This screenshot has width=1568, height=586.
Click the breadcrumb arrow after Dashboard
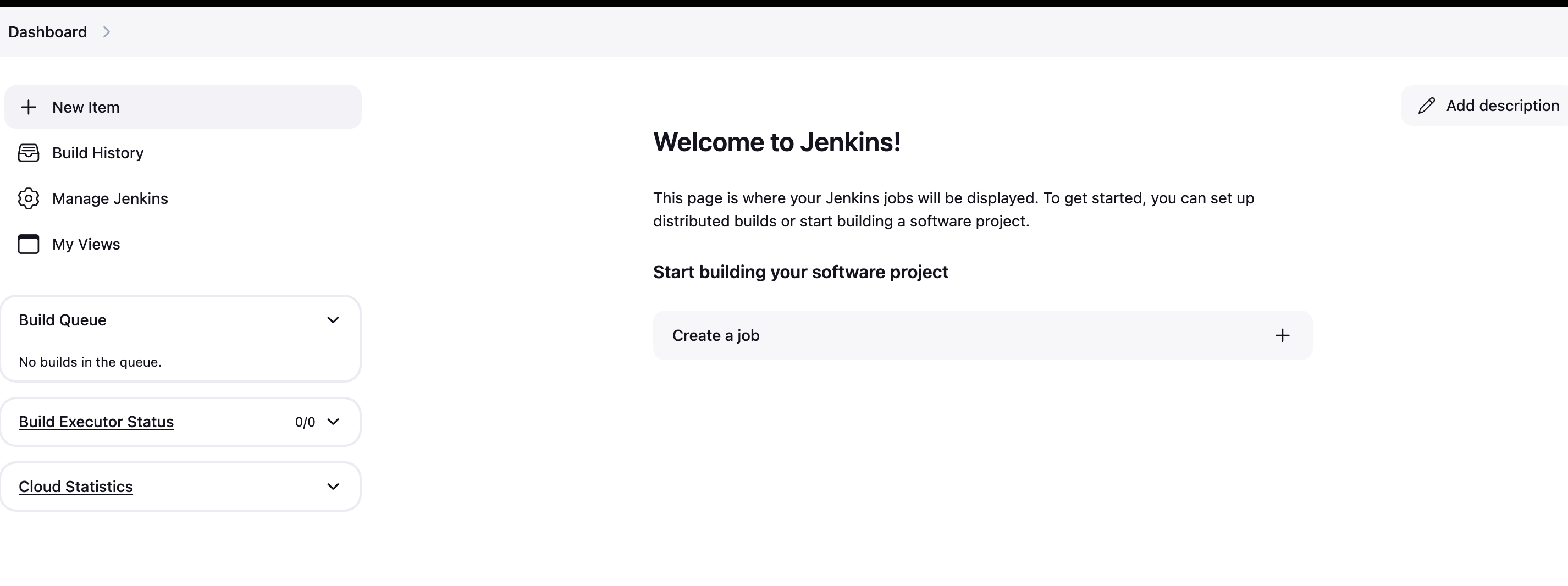pos(107,32)
